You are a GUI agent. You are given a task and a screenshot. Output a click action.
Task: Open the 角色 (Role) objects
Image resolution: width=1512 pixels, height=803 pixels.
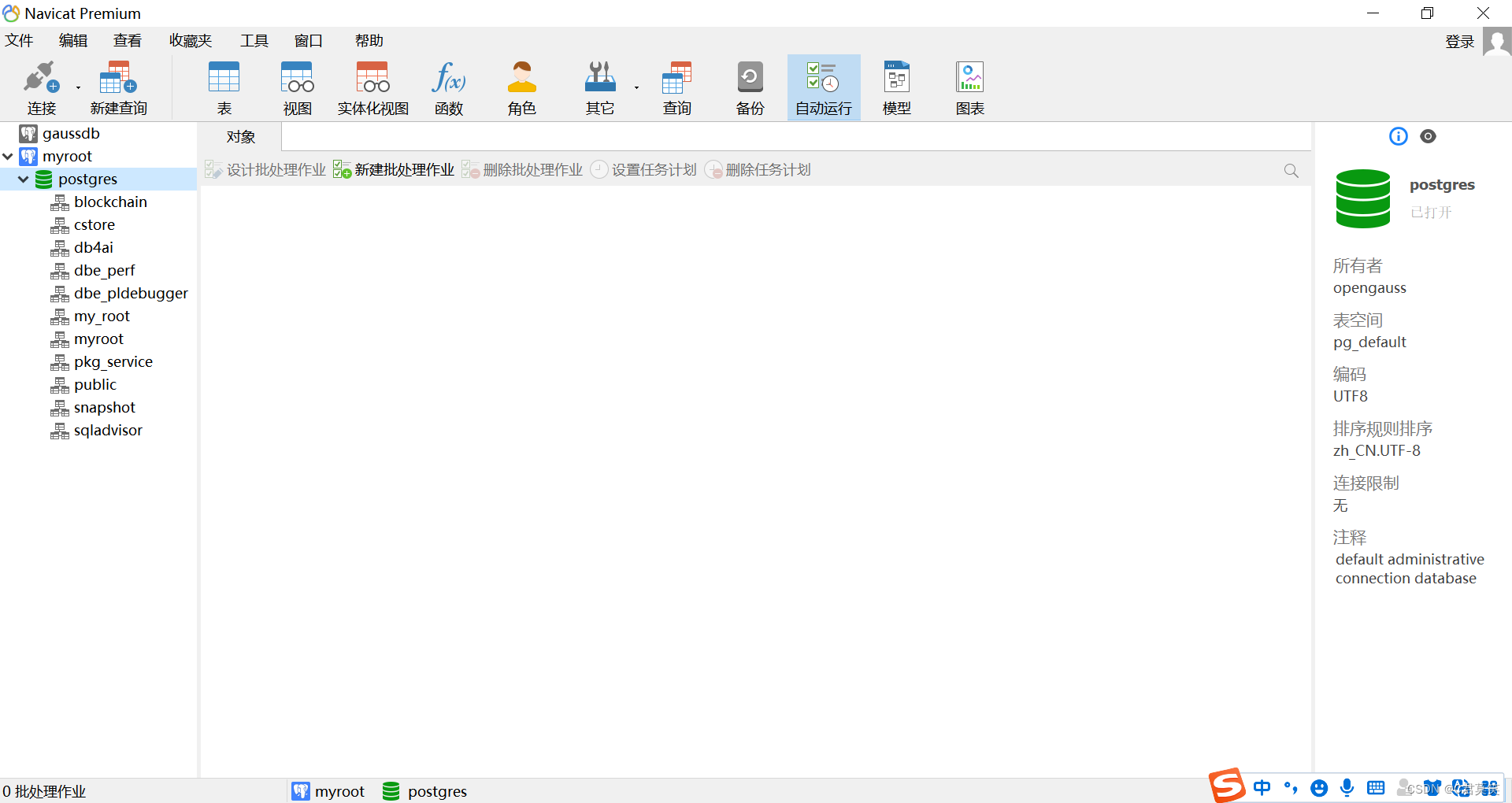pyautogui.click(x=521, y=87)
